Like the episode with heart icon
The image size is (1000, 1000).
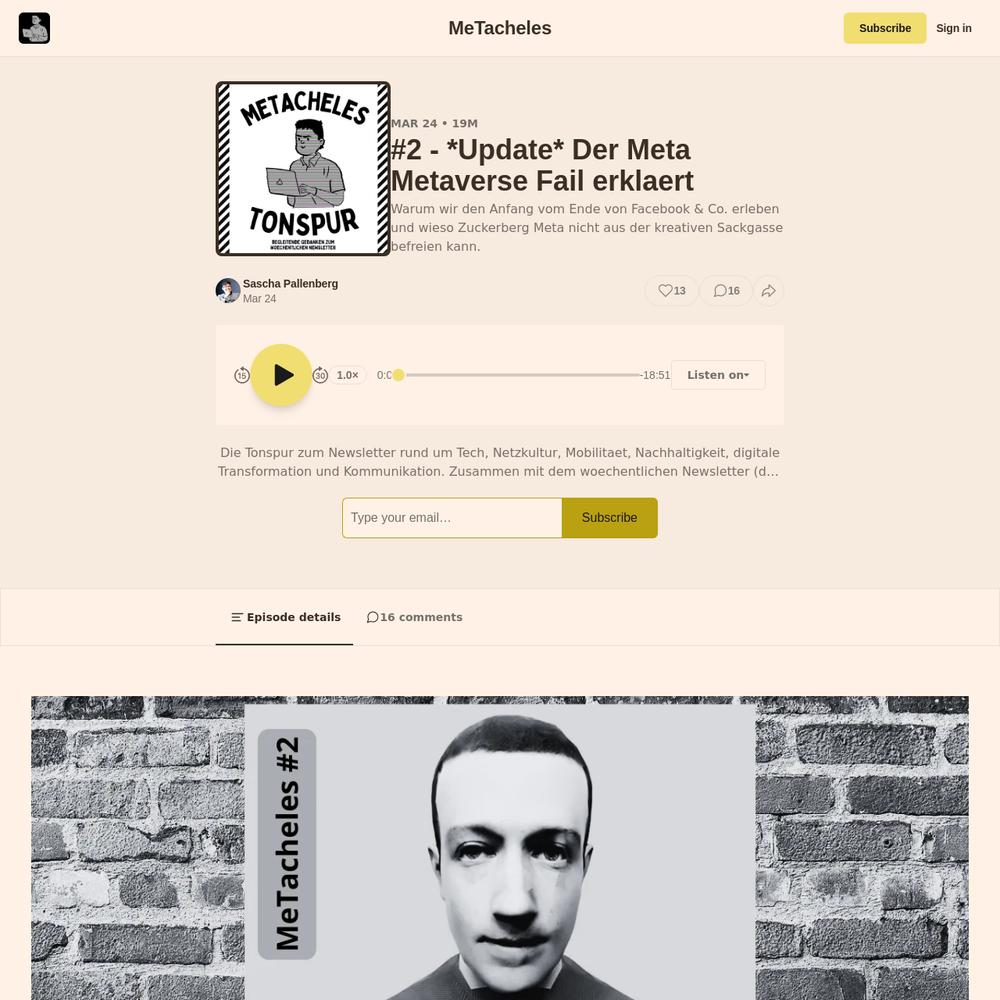click(x=672, y=291)
